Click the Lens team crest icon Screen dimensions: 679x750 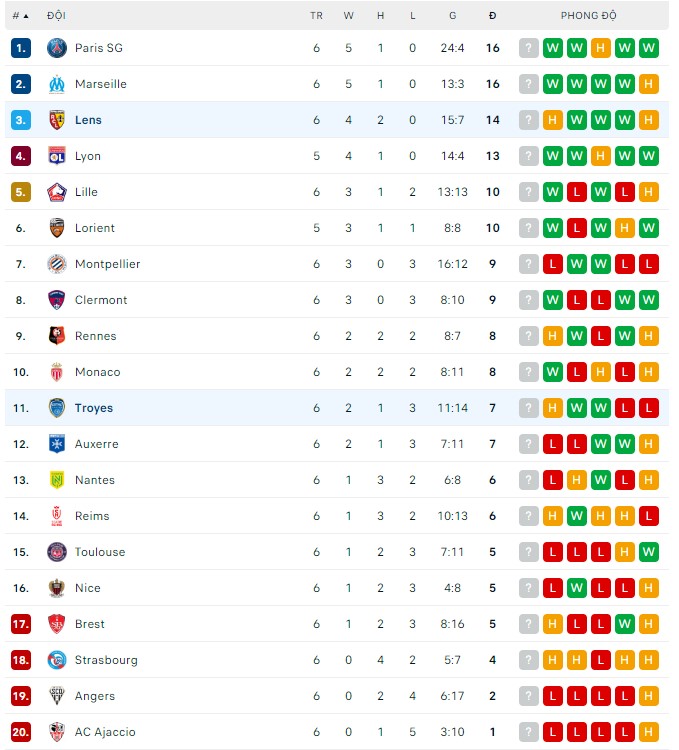point(57,120)
